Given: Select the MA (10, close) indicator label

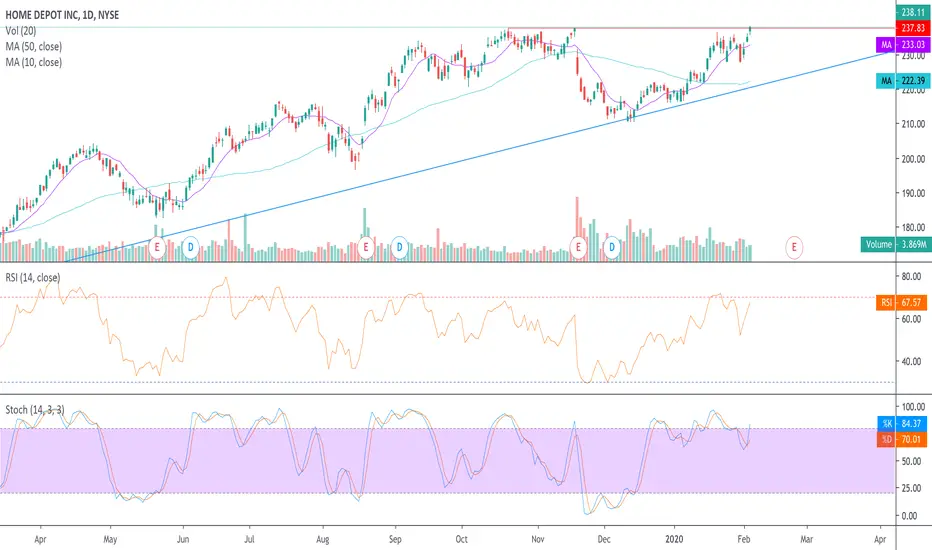Looking at the screenshot, I should (x=33, y=62).
